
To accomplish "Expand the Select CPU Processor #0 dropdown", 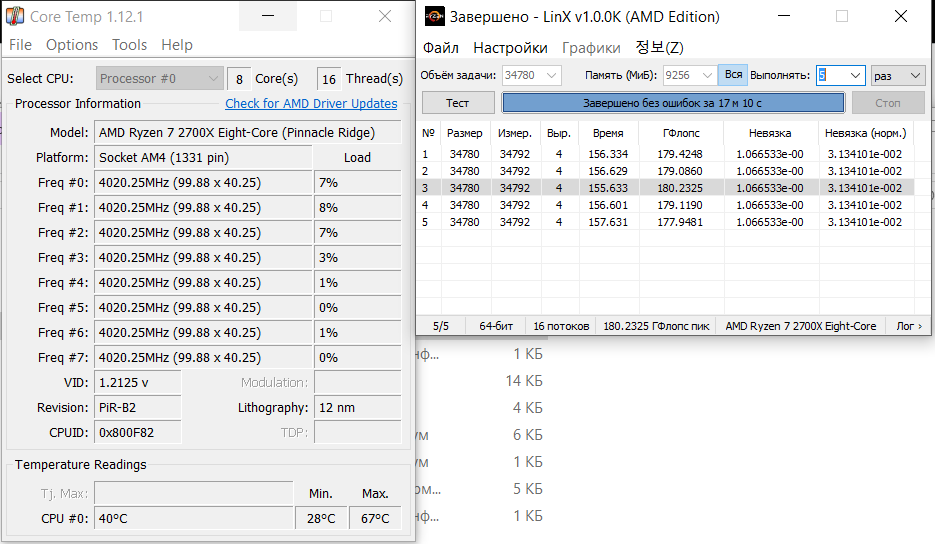I will [x=159, y=79].
